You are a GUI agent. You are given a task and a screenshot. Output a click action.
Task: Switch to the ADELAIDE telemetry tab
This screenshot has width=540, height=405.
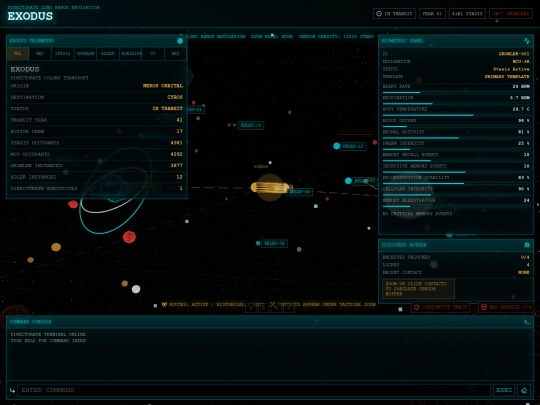131,53
